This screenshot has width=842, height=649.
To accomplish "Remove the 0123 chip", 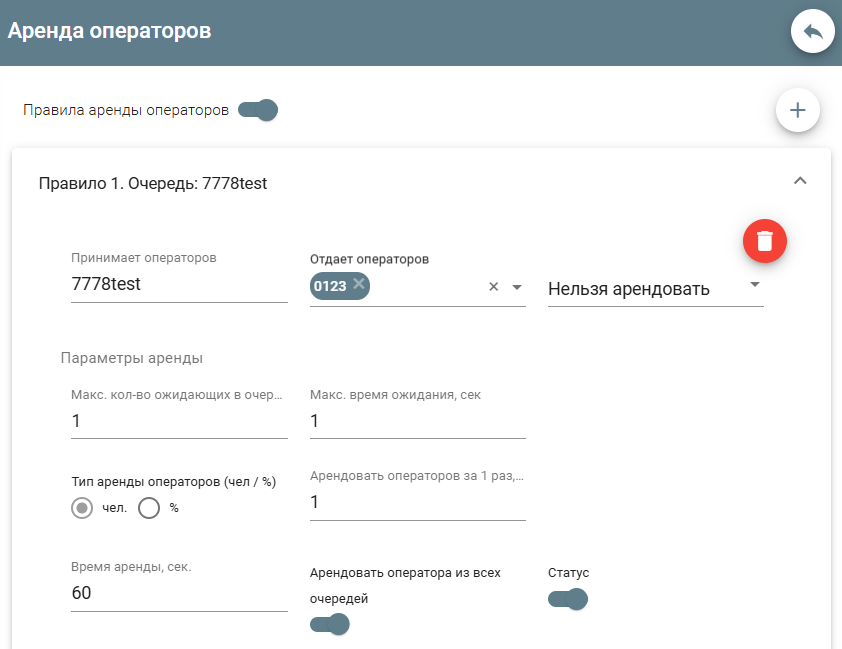I will (x=358, y=285).
